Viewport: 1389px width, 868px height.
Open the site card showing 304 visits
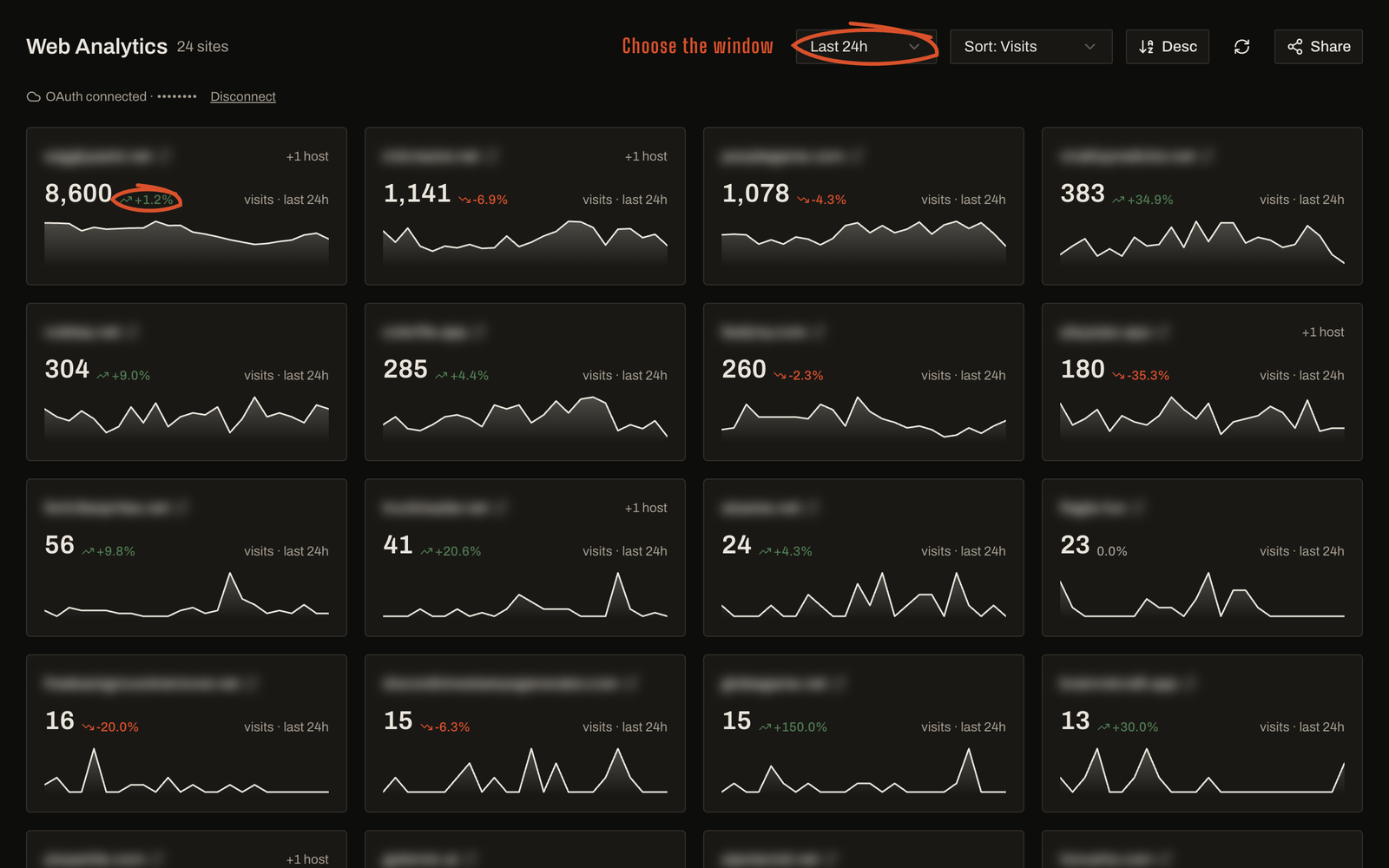pyautogui.click(x=187, y=382)
